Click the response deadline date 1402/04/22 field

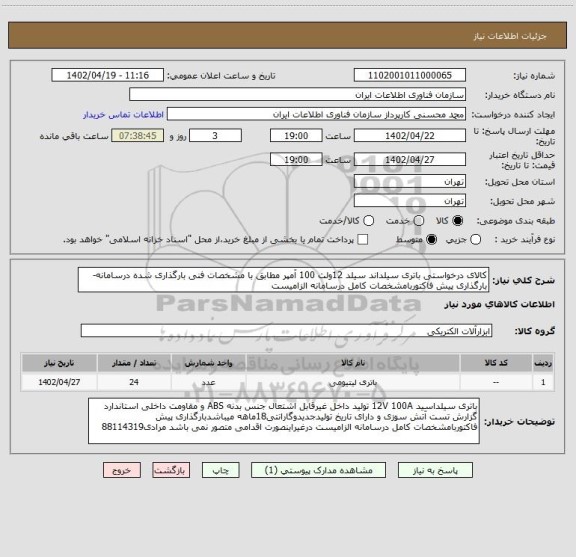click(410, 136)
